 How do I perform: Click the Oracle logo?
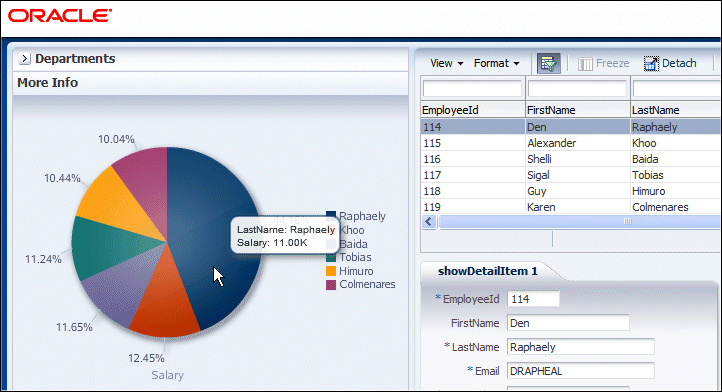(x=60, y=16)
